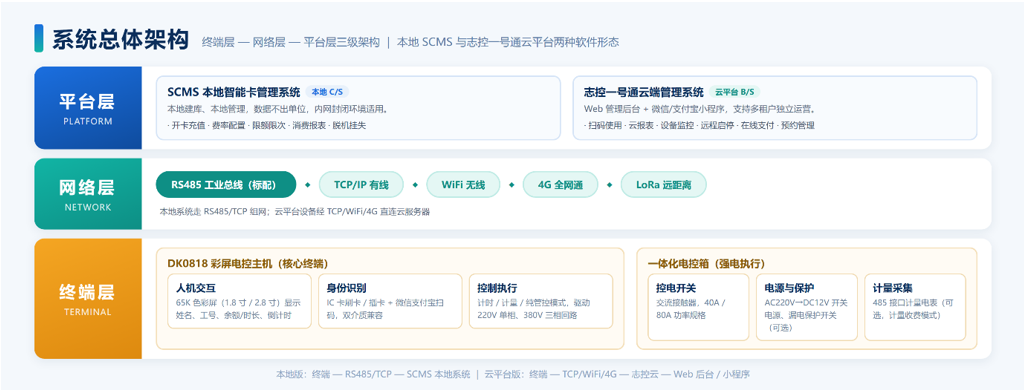Select the TCP/IP 有线 pill
Image resolution: width=1024 pixels, height=390 pixels.
pos(361,185)
